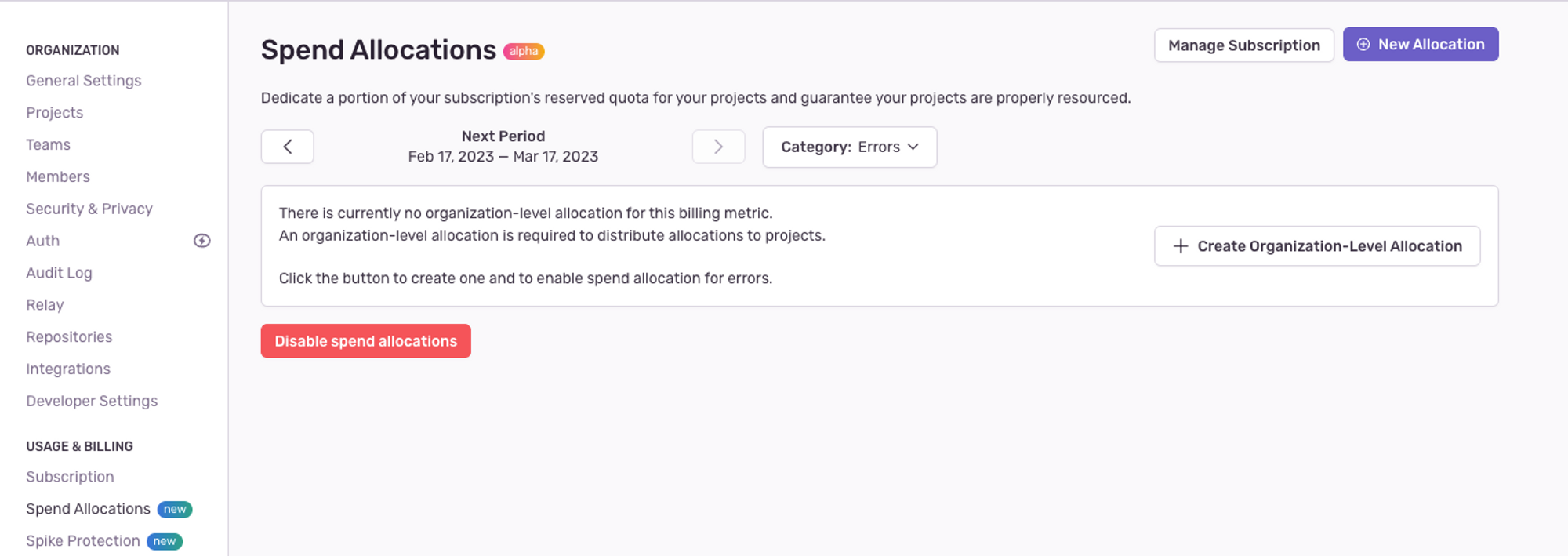Click the new badge beside Spike Protection
Image resolution: width=1568 pixels, height=556 pixels.
coord(165,541)
